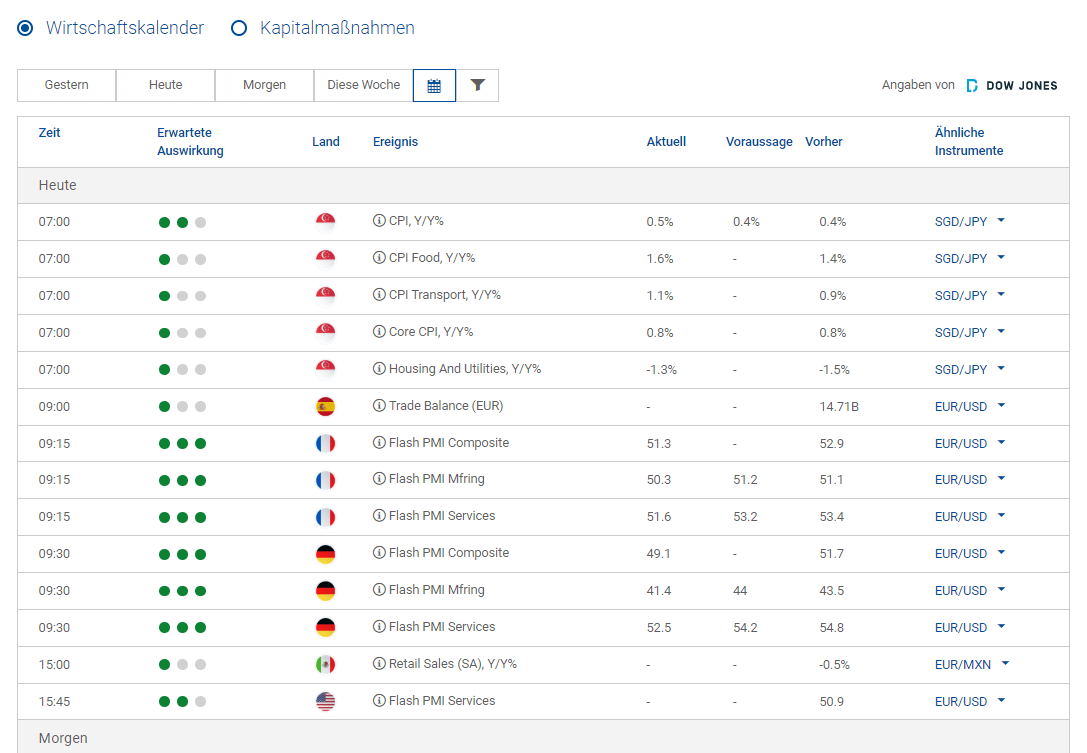Click Mexico flag in Retail Sales row
Image resolution: width=1087 pixels, height=753 pixels.
click(325, 664)
